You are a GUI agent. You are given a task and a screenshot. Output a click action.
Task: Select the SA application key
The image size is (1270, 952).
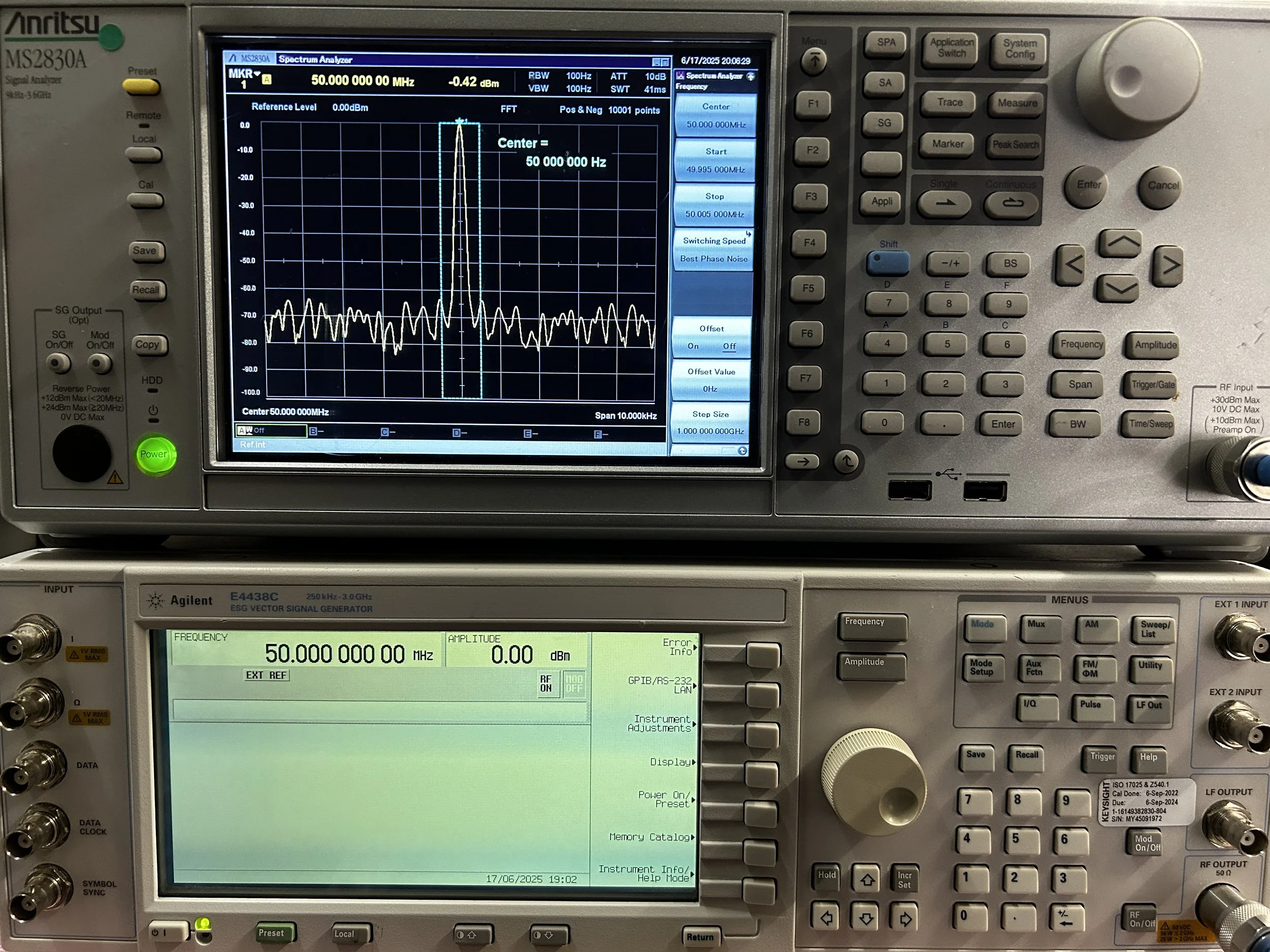pyautogui.click(x=885, y=84)
